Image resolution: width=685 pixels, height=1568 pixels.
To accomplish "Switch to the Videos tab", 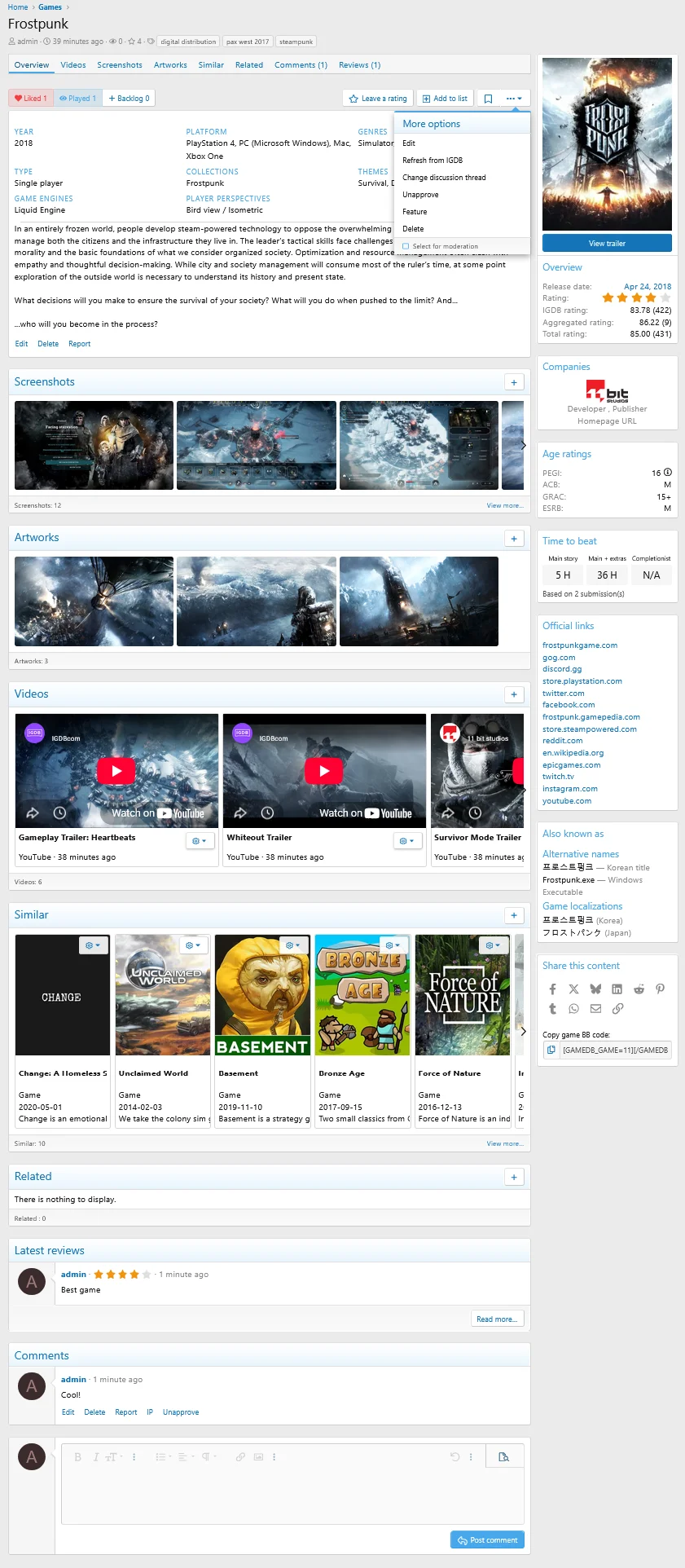I will (73, 65).
